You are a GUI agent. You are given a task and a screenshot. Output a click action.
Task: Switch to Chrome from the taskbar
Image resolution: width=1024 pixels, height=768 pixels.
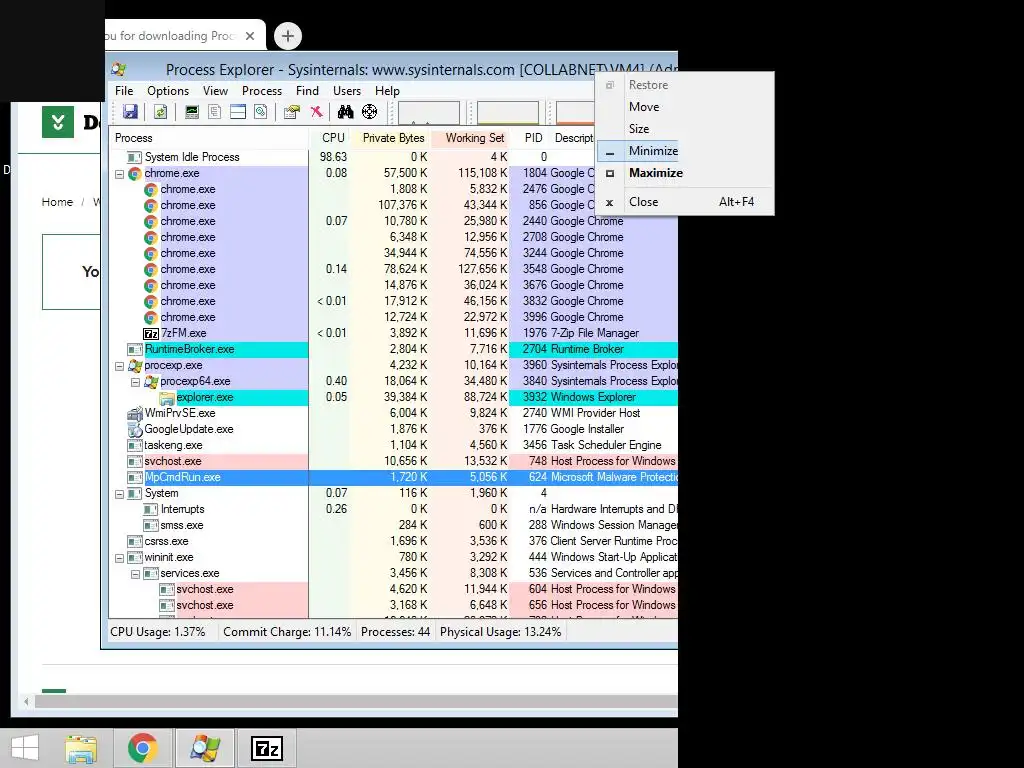coord(142,748)
